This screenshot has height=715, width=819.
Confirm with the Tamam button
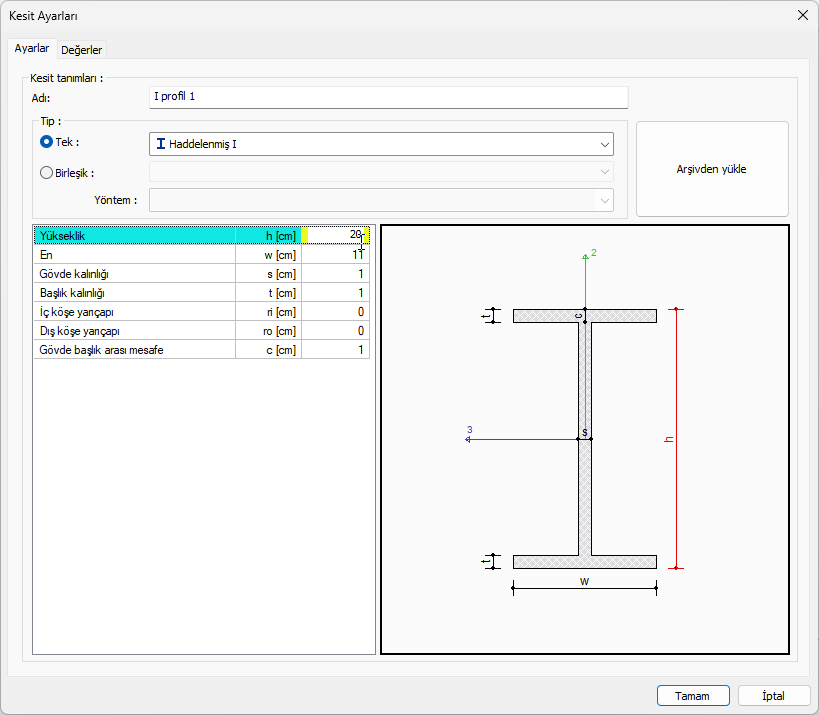click(x=692, y=696)
